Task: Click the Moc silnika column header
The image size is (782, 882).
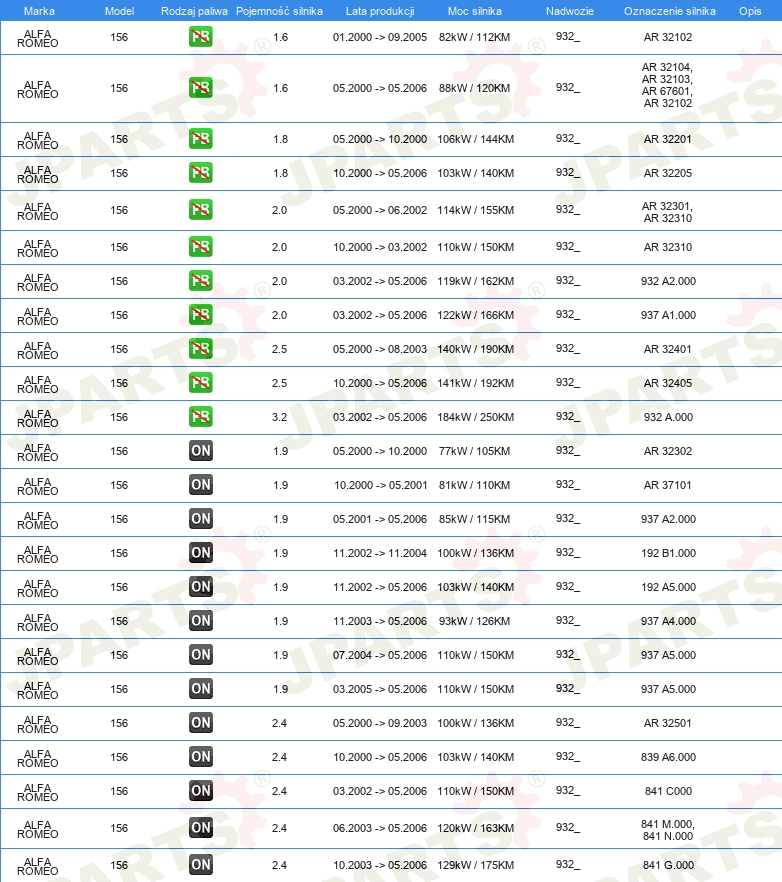Action: click(x=475, y=11)
